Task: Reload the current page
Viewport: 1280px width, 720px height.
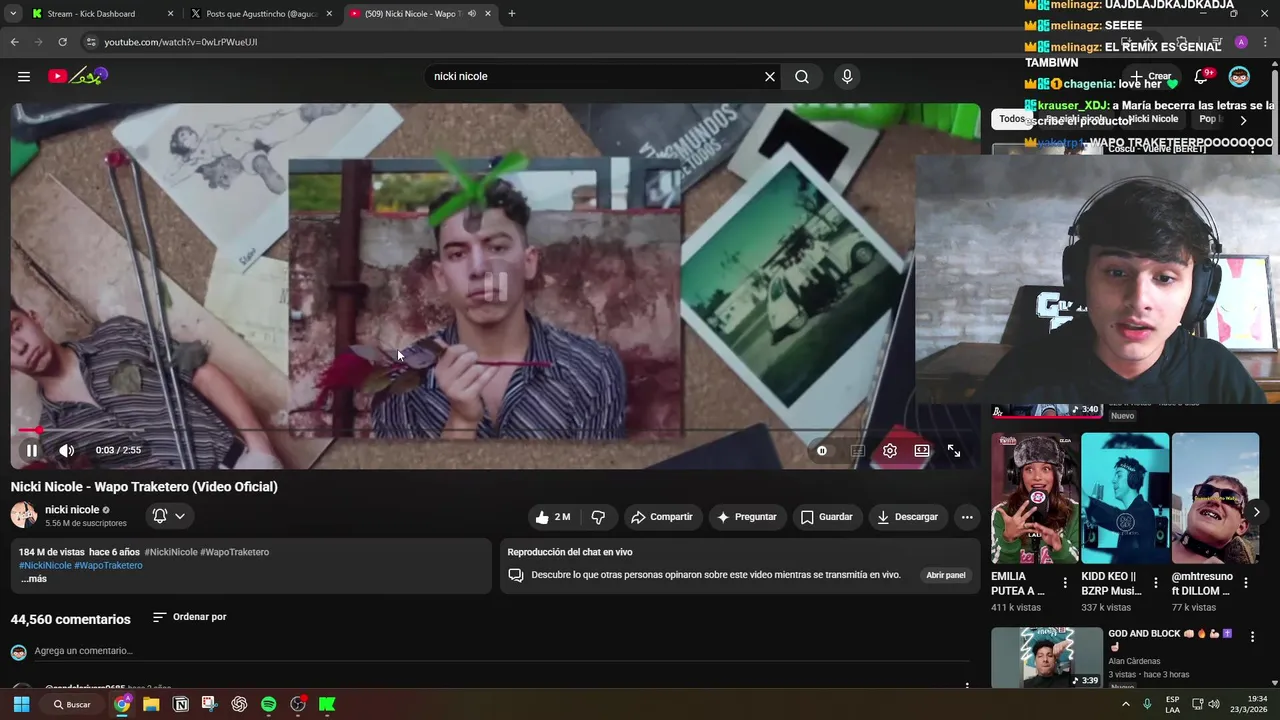Action: click(x=62, y=42)
